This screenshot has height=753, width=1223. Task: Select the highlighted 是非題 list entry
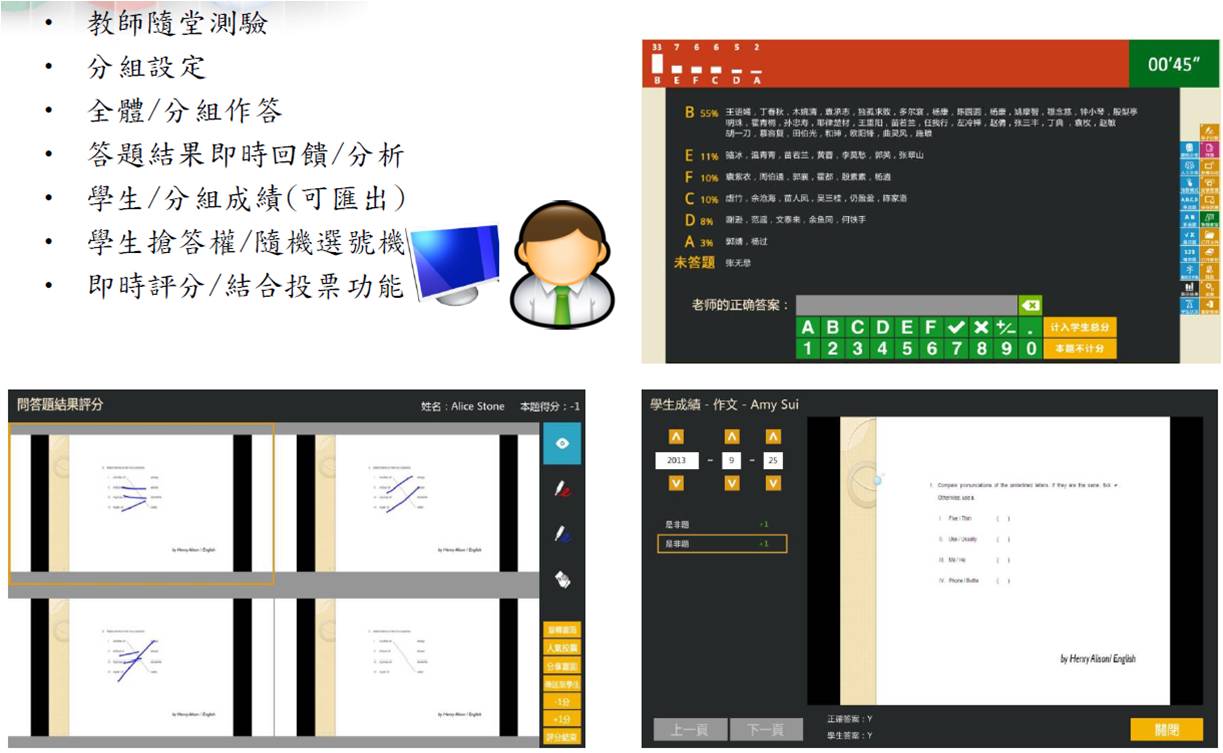pos(721,544)
